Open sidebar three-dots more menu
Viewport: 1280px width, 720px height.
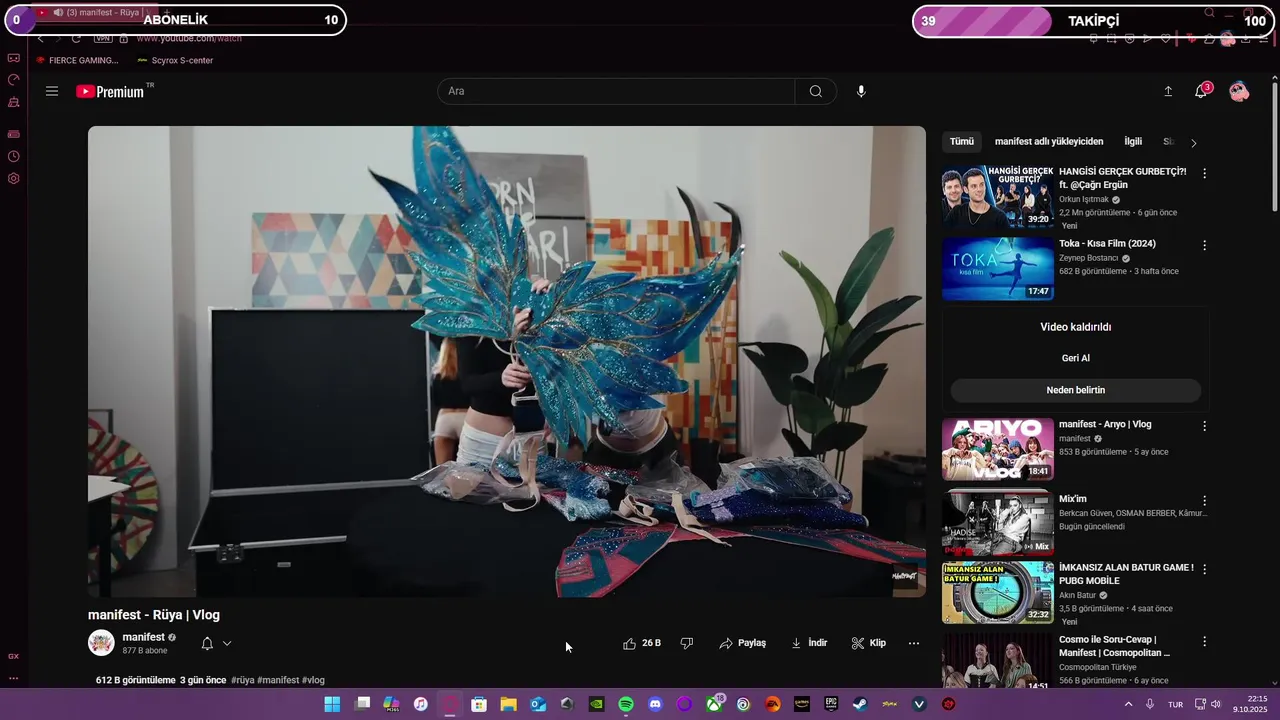14,679
